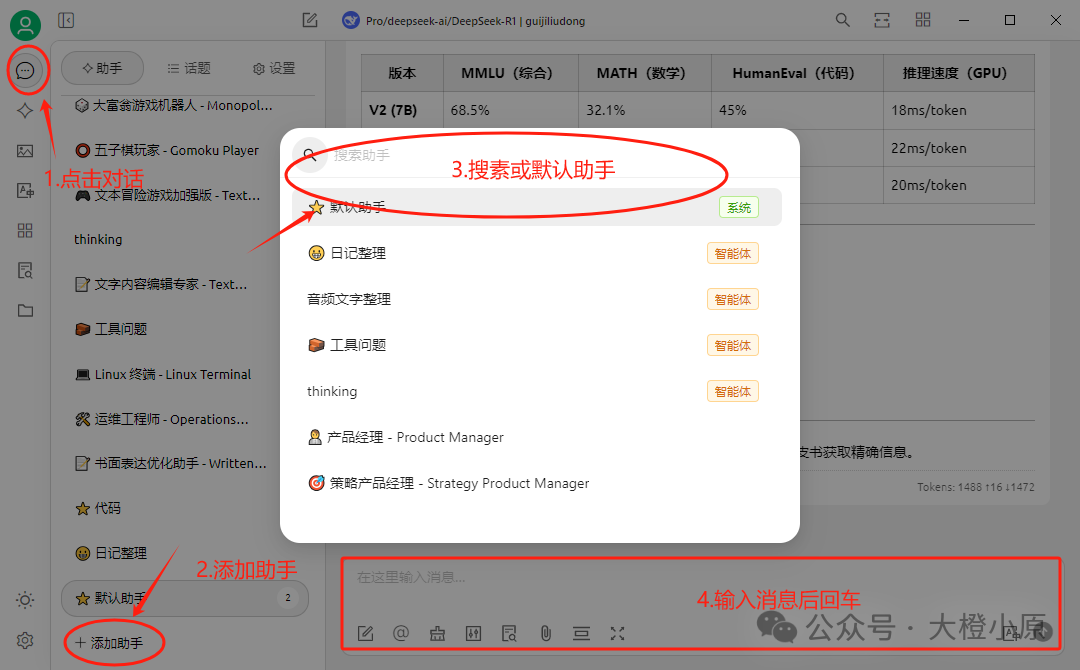Create new topic from top bar pencil icon
The image size is (1080, 670).
[310, 21]
